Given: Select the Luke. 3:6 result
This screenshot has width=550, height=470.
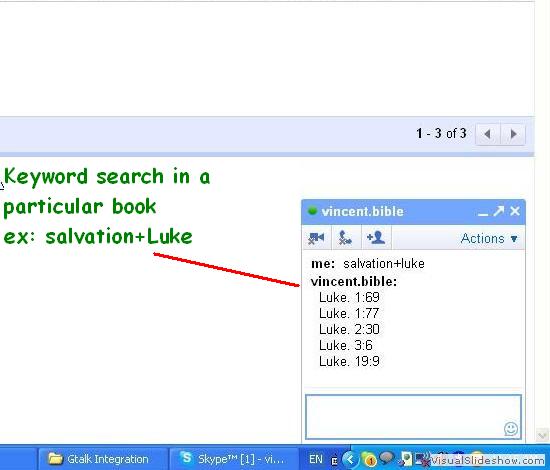Looking at the screenshot, I should [x=346, y=345].
